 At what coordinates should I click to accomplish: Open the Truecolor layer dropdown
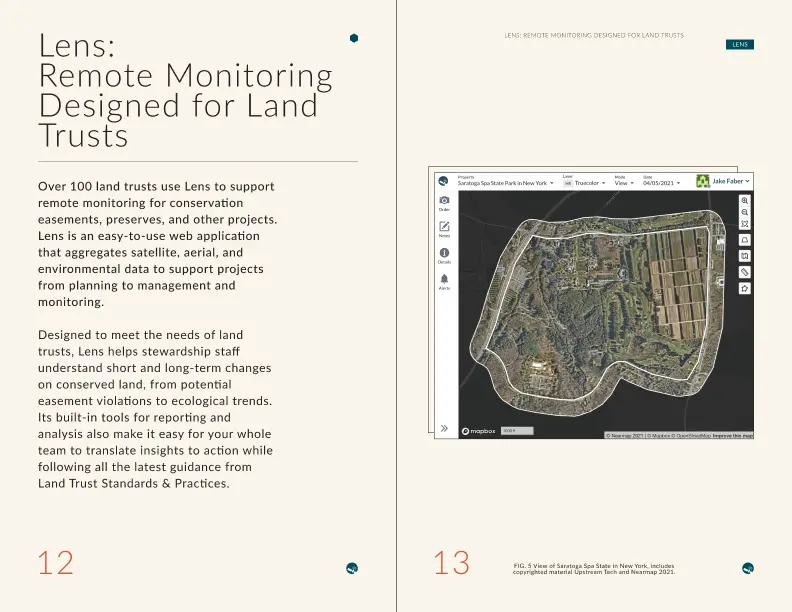click(x=584, y=181)
